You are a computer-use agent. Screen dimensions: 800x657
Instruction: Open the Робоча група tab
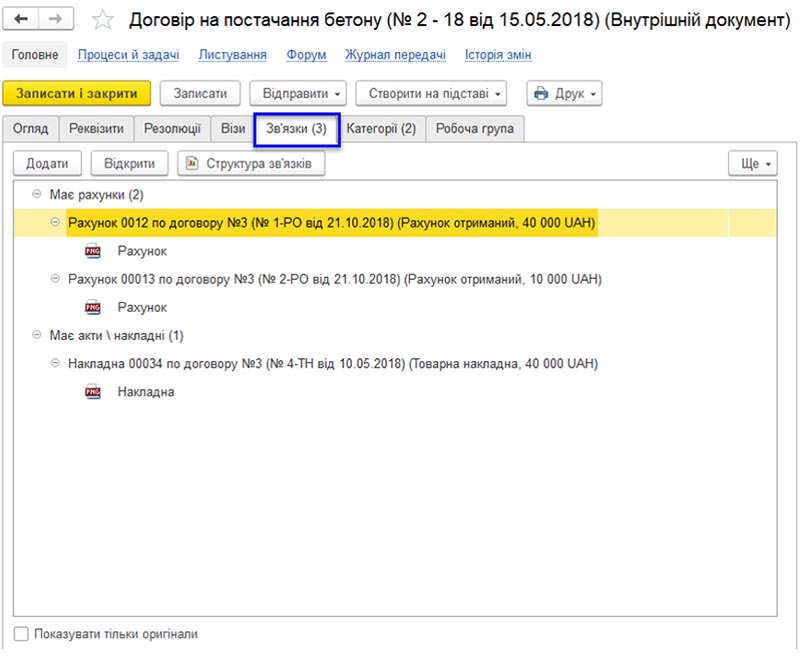474,129
